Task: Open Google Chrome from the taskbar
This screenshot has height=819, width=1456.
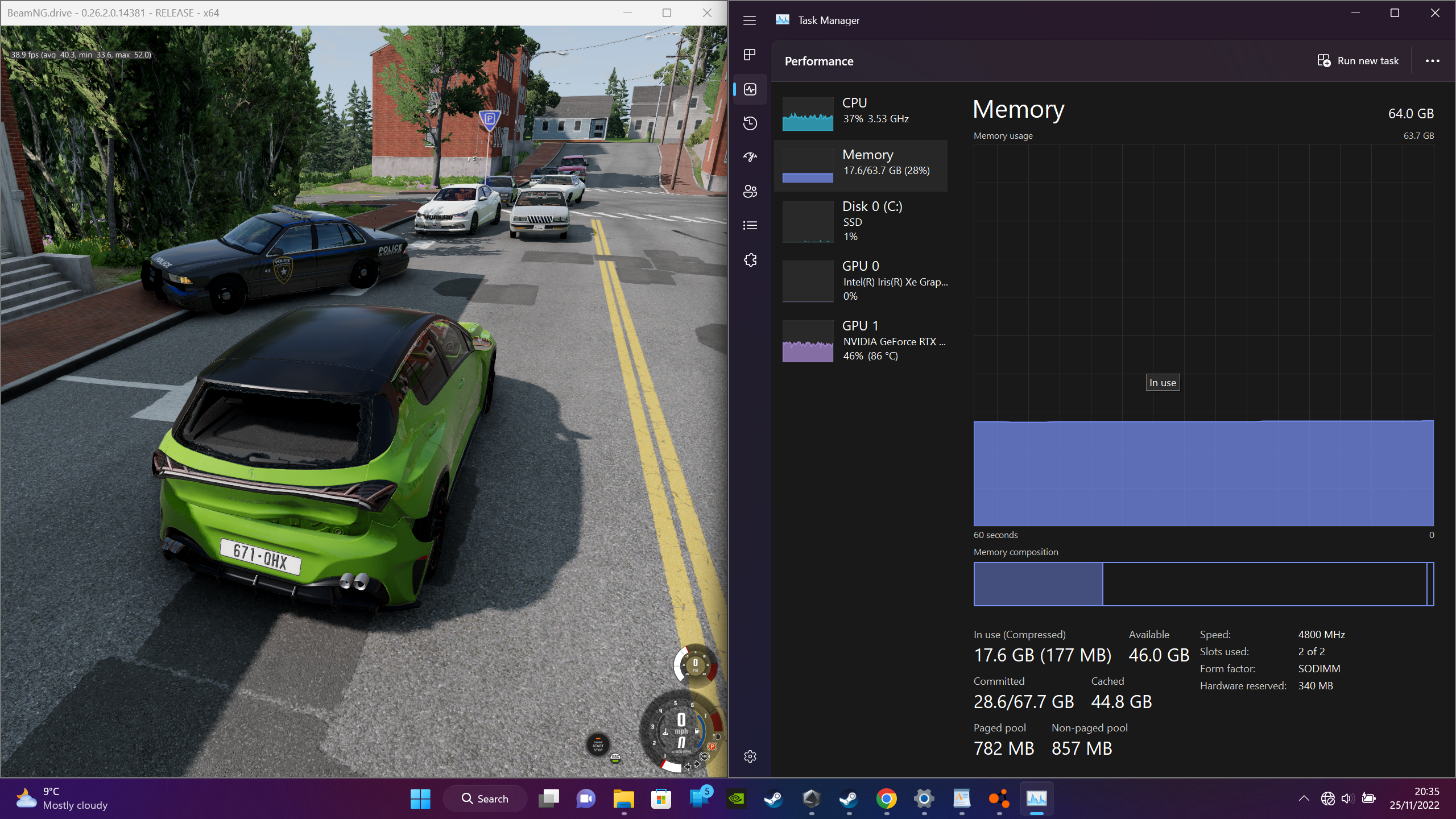Action: [x=886, y=799]
